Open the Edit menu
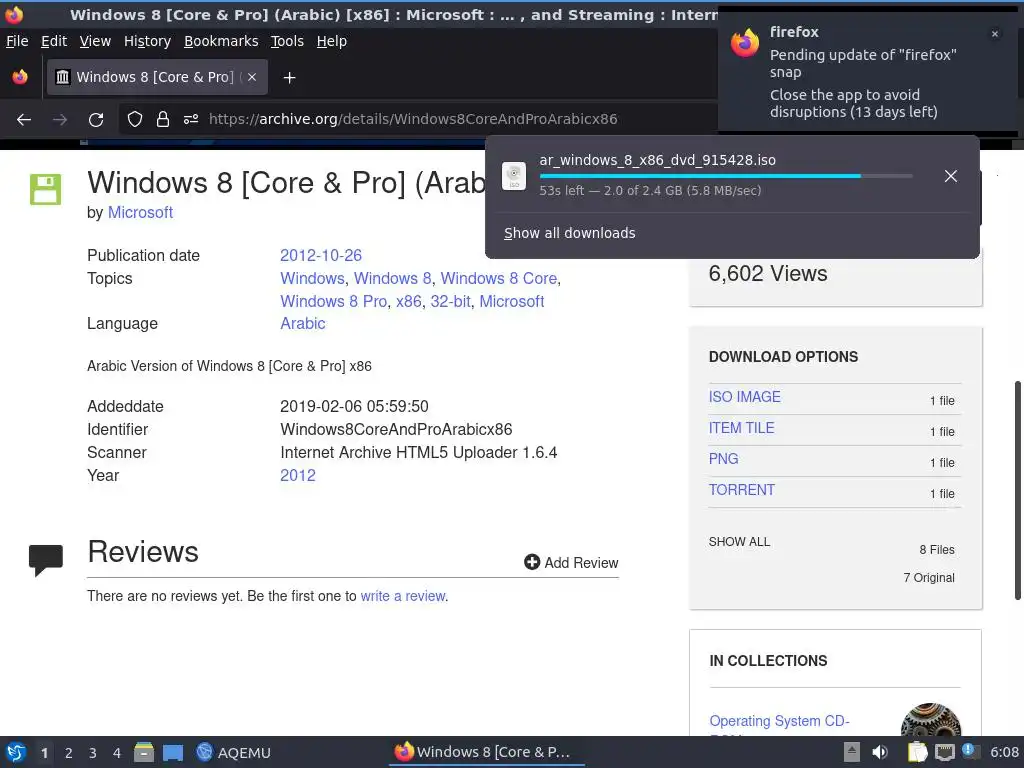Viewport: 1024px width, 768px height. pyautogui.click(x=54, y=41)
